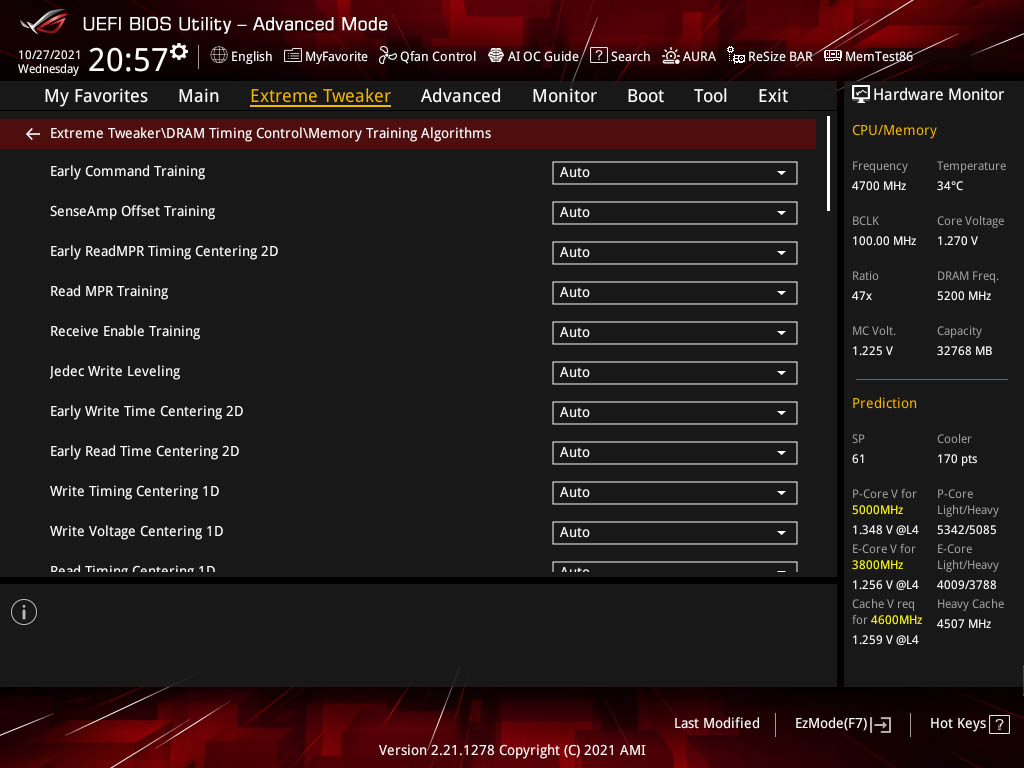Go to the Boot tab
This screenshot has width=1024, height=768.
click(x=645, y=96)
